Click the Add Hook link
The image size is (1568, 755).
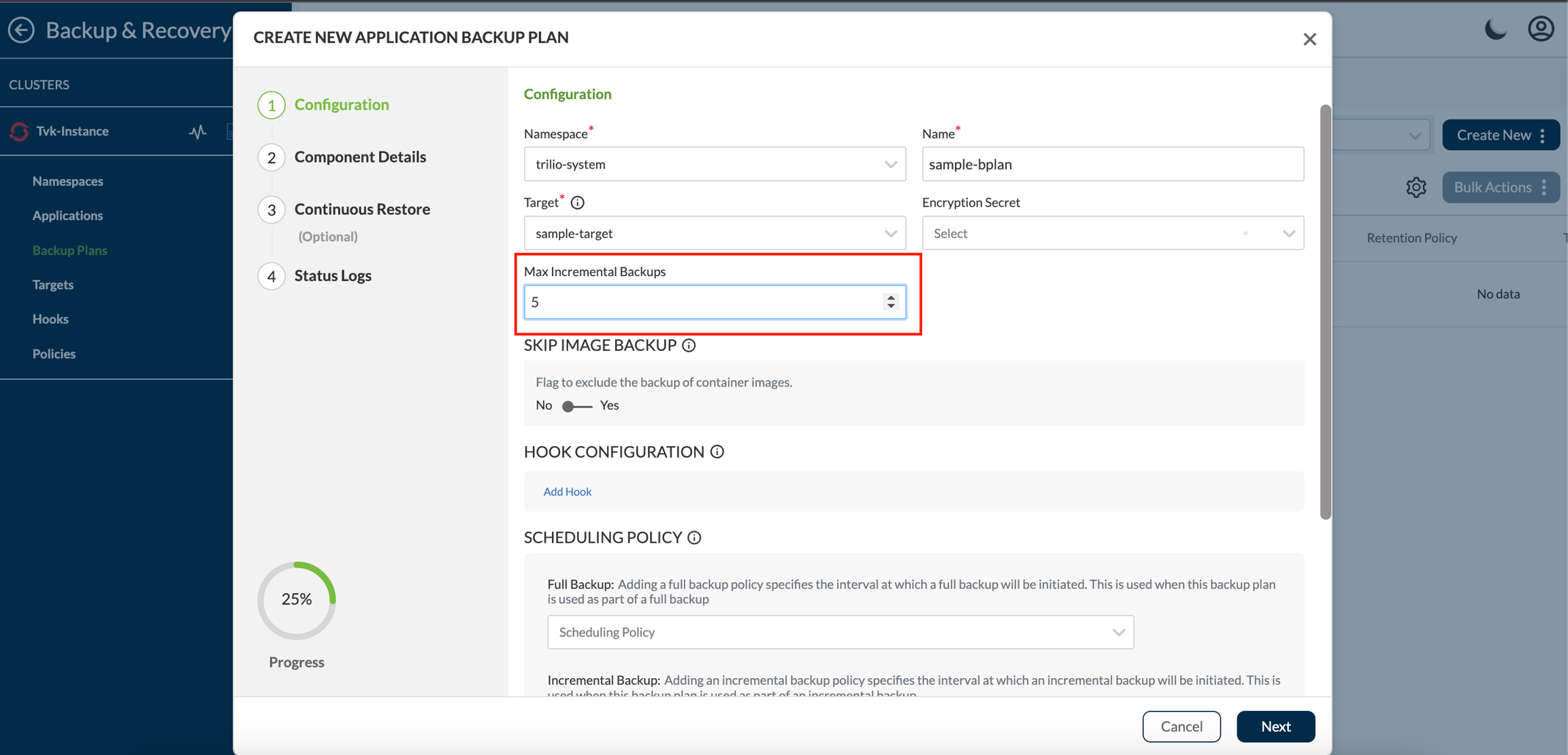567,491
